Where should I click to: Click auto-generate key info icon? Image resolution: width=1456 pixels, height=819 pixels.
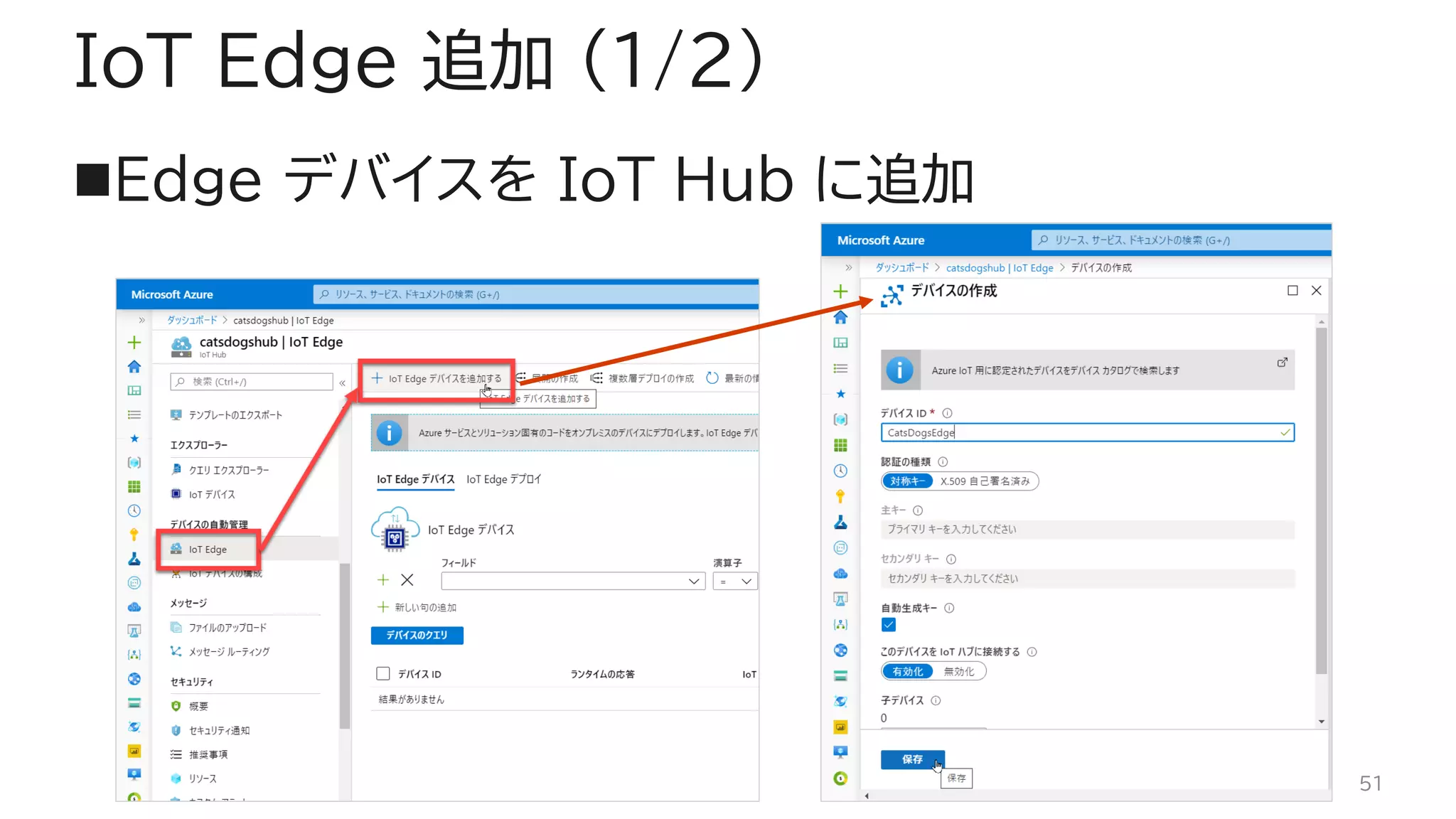click(949, 608)
